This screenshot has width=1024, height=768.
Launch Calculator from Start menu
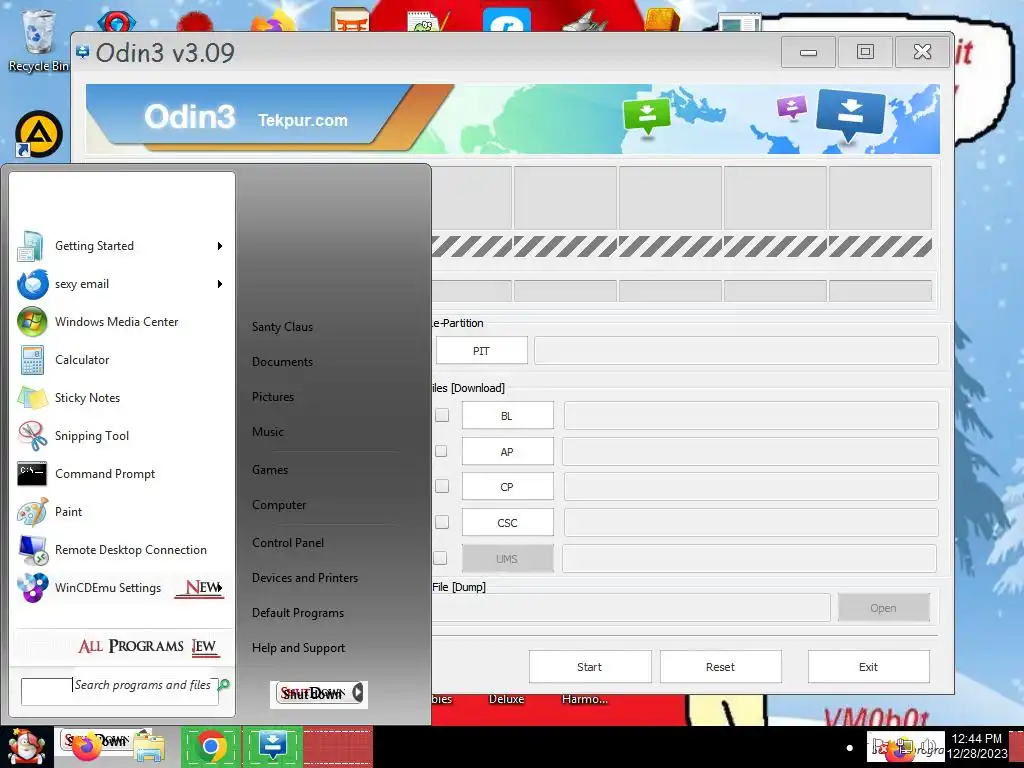click(x=121, y=360)
